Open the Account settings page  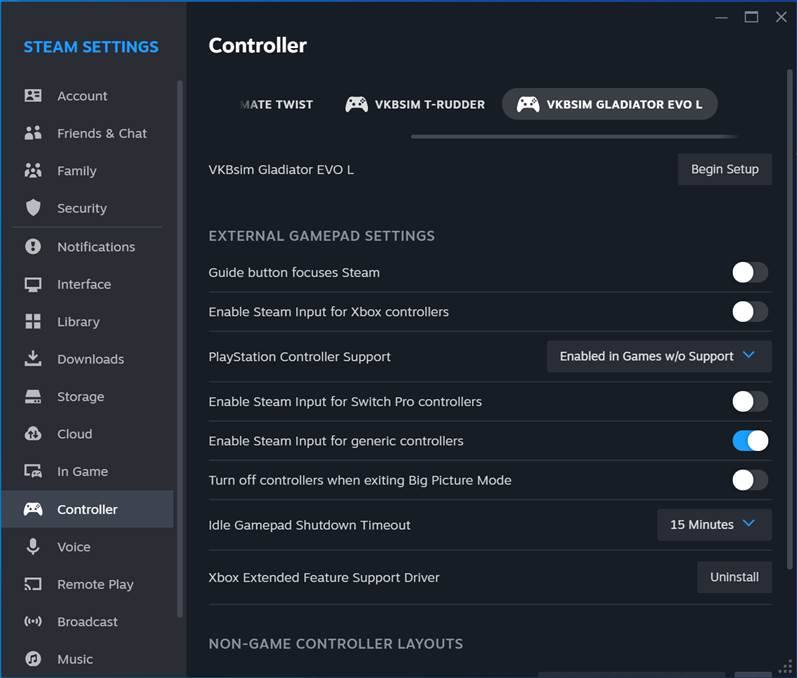tap(87, 96)
